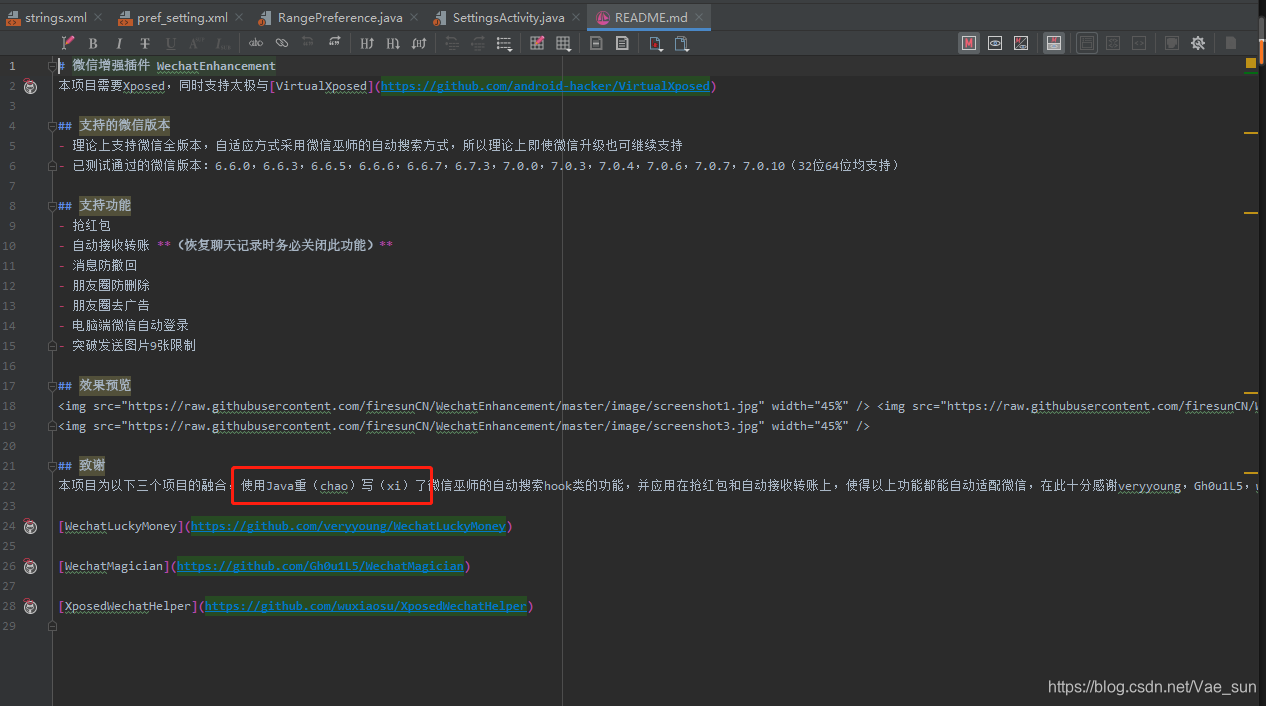This screenshot has height=706, width=1266.
Task: Open the SettingsActivity.java tab
Action: [x=508, y=17]
